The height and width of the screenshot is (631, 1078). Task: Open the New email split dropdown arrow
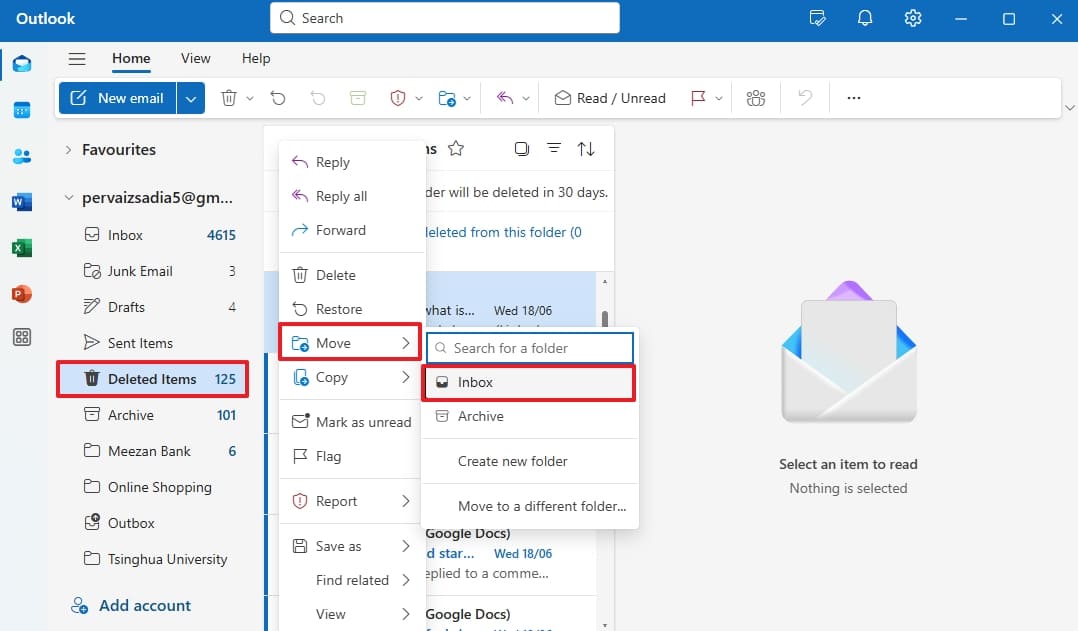click(x=190, y=97)
